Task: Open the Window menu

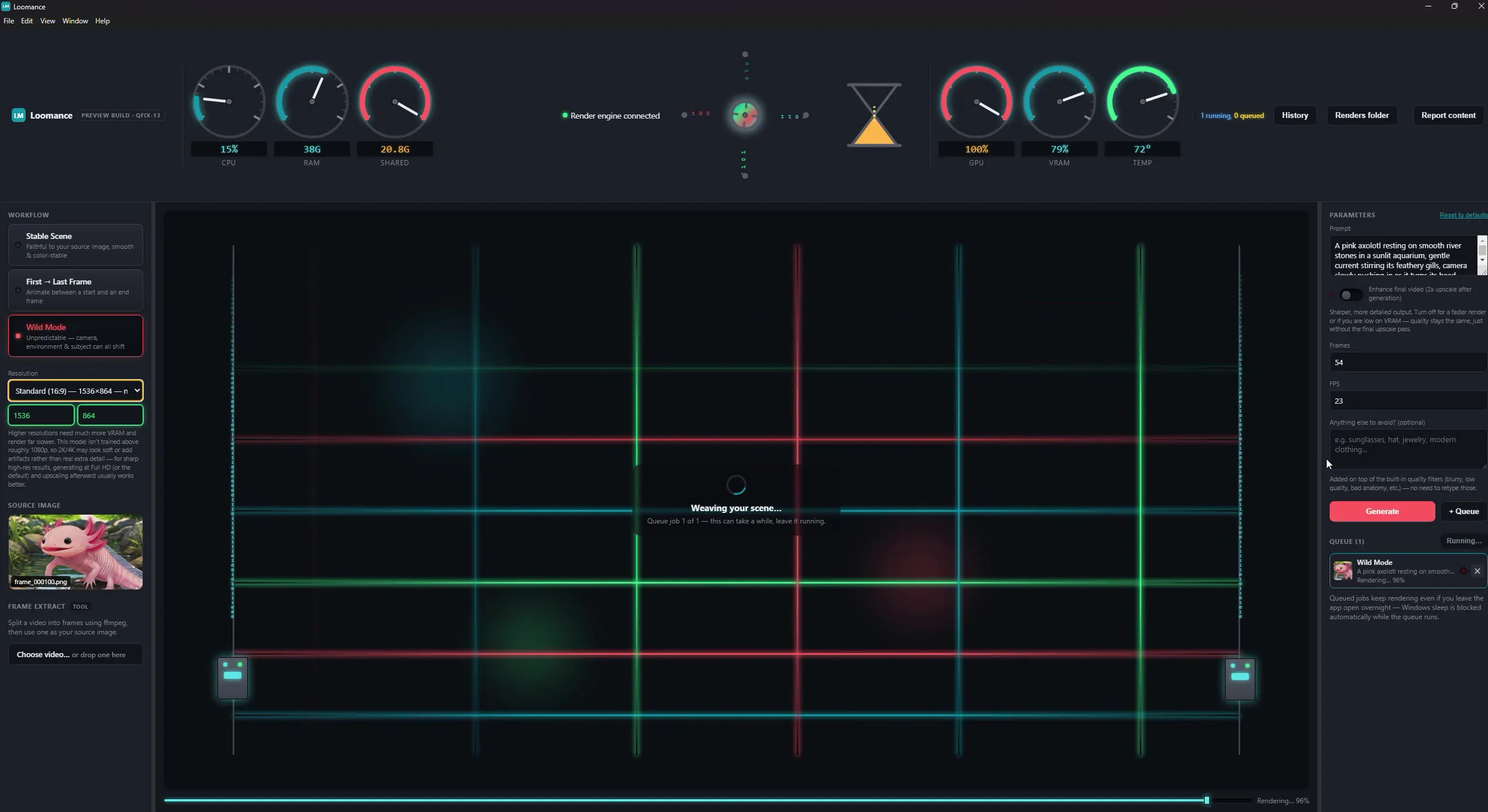Action: click(x=75, y=21)
